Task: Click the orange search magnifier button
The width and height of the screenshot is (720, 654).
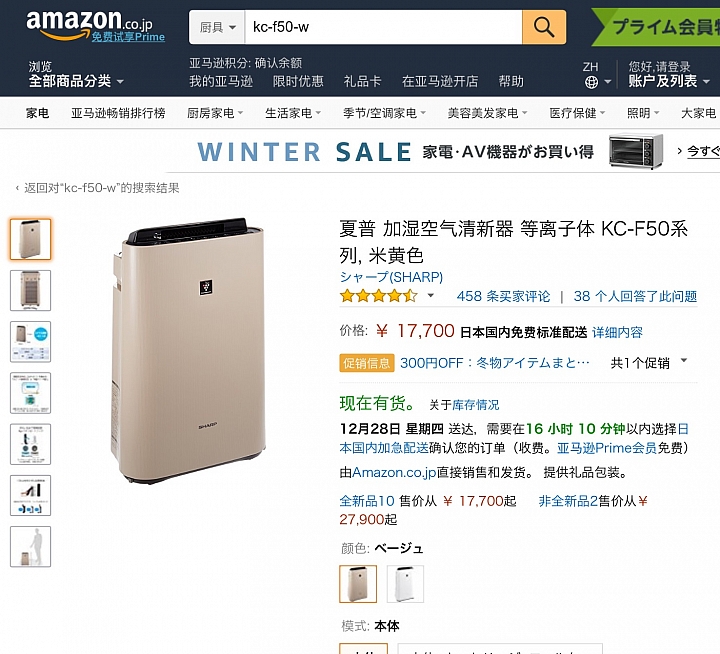Action: pyautogui.click(x=544, y=27)
